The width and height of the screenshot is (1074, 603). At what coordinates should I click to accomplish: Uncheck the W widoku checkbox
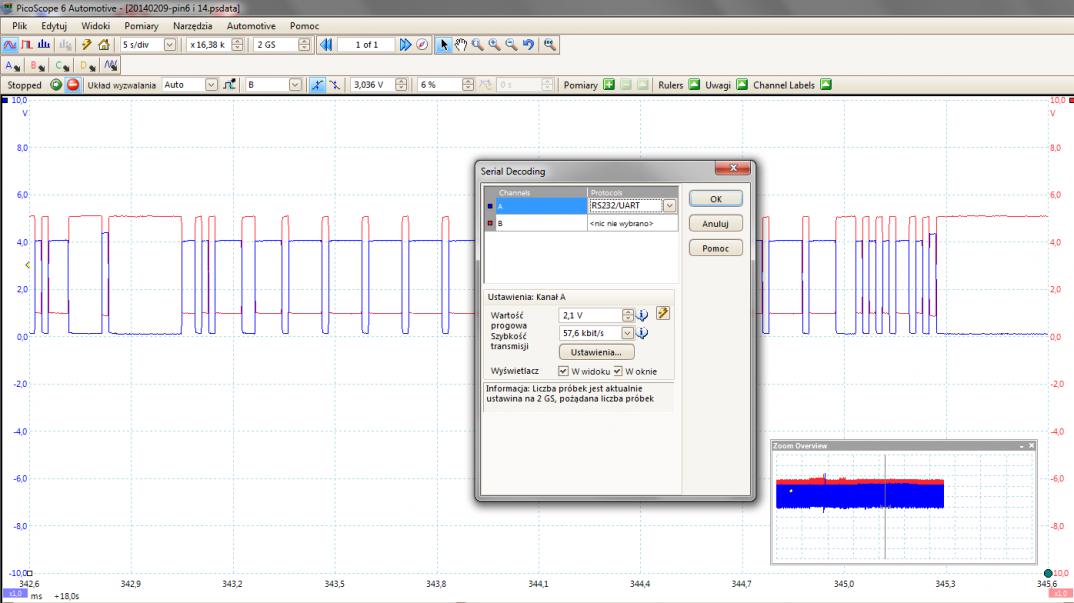pyautogui.click(x=564, y=371)
